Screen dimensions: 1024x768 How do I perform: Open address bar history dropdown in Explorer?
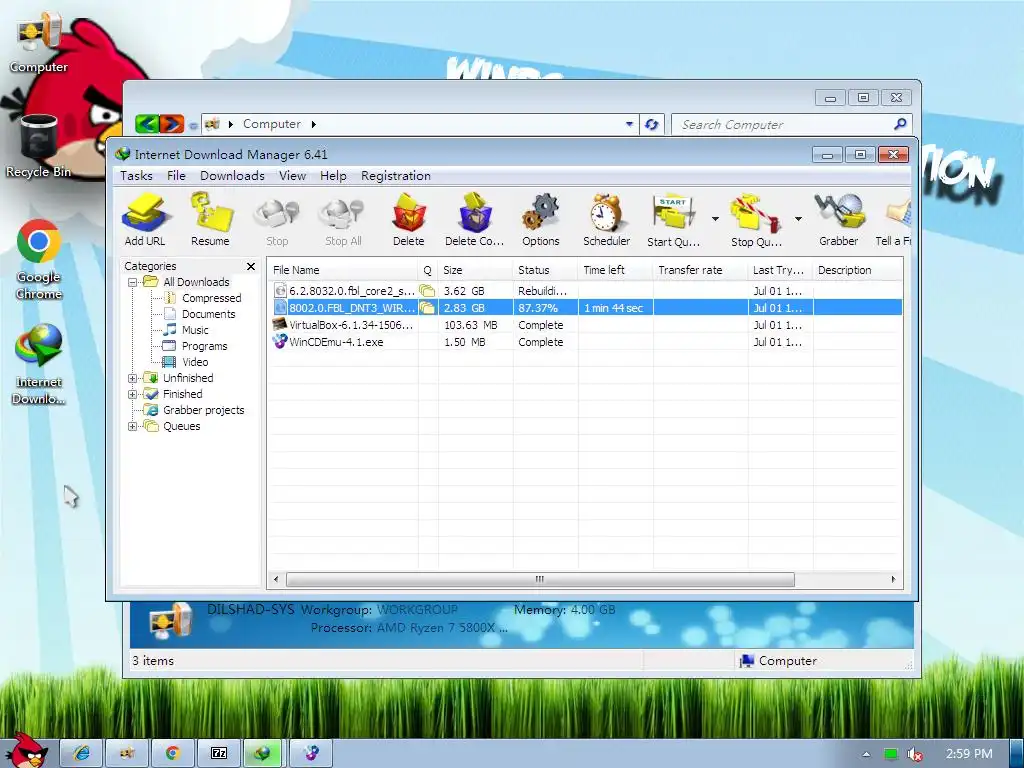629,124
